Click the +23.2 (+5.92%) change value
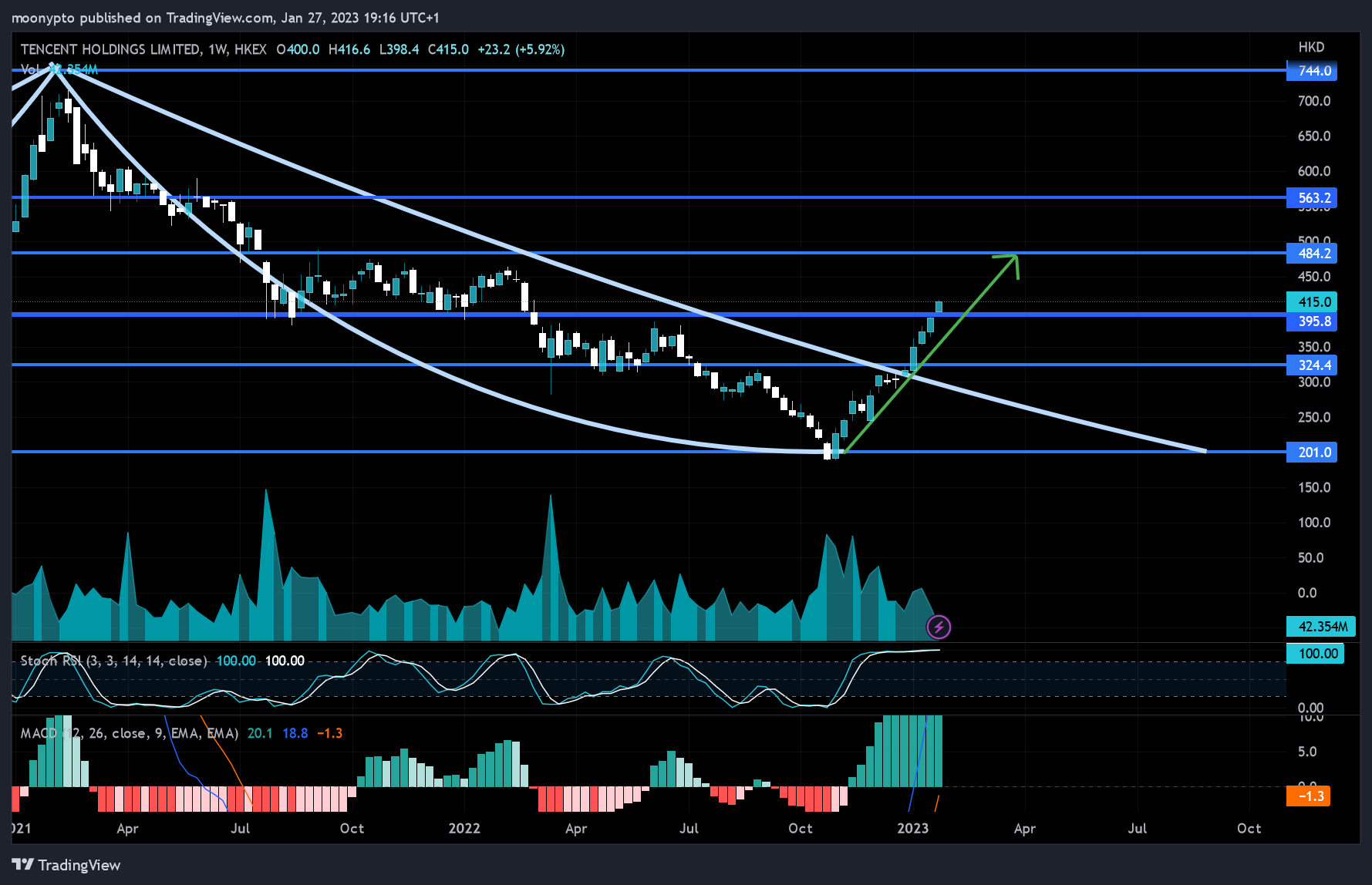This screenshot has height=885, width=1372. [521, 49]
